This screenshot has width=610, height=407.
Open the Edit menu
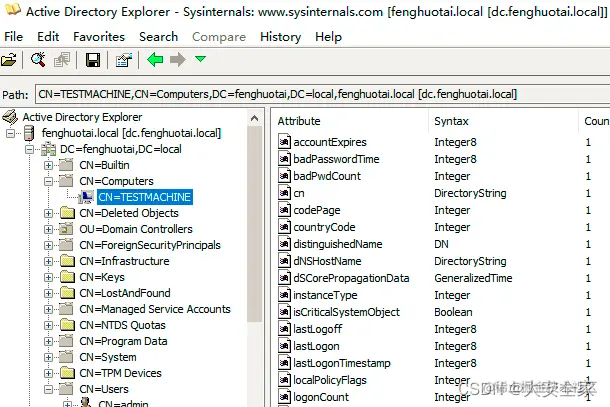pos(48,37)
